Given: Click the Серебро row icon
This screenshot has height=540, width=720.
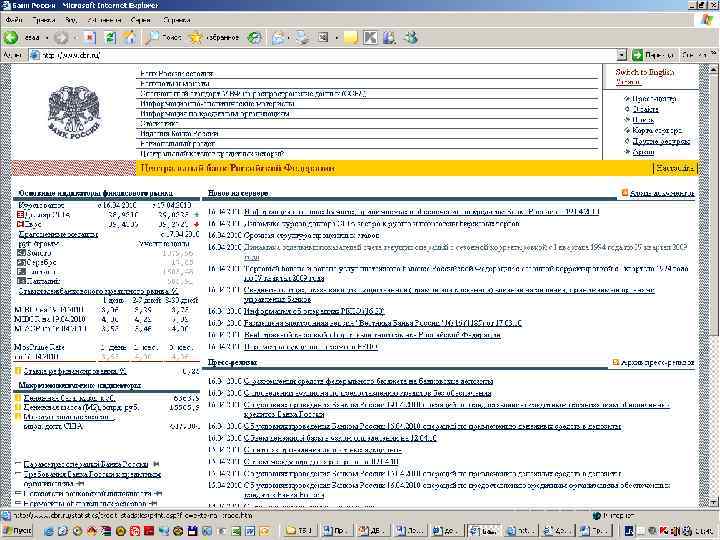Looking at the screenshot, I should [x=21, y=262].
